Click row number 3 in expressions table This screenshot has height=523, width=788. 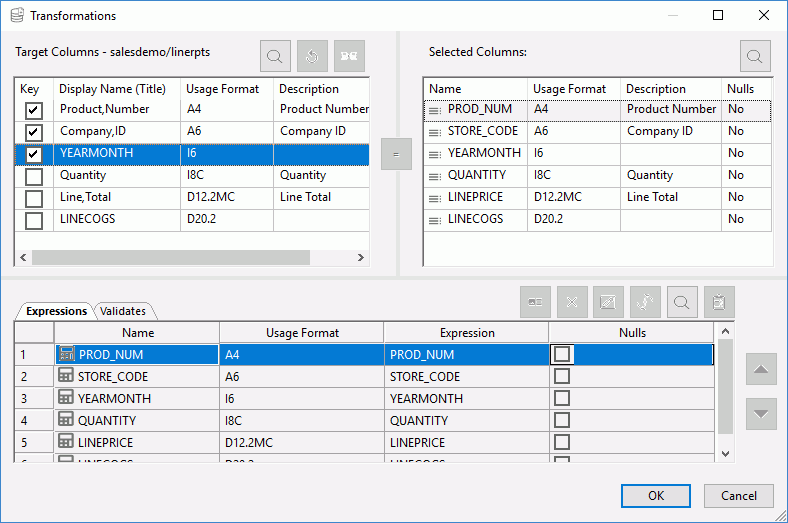[34, 399]
